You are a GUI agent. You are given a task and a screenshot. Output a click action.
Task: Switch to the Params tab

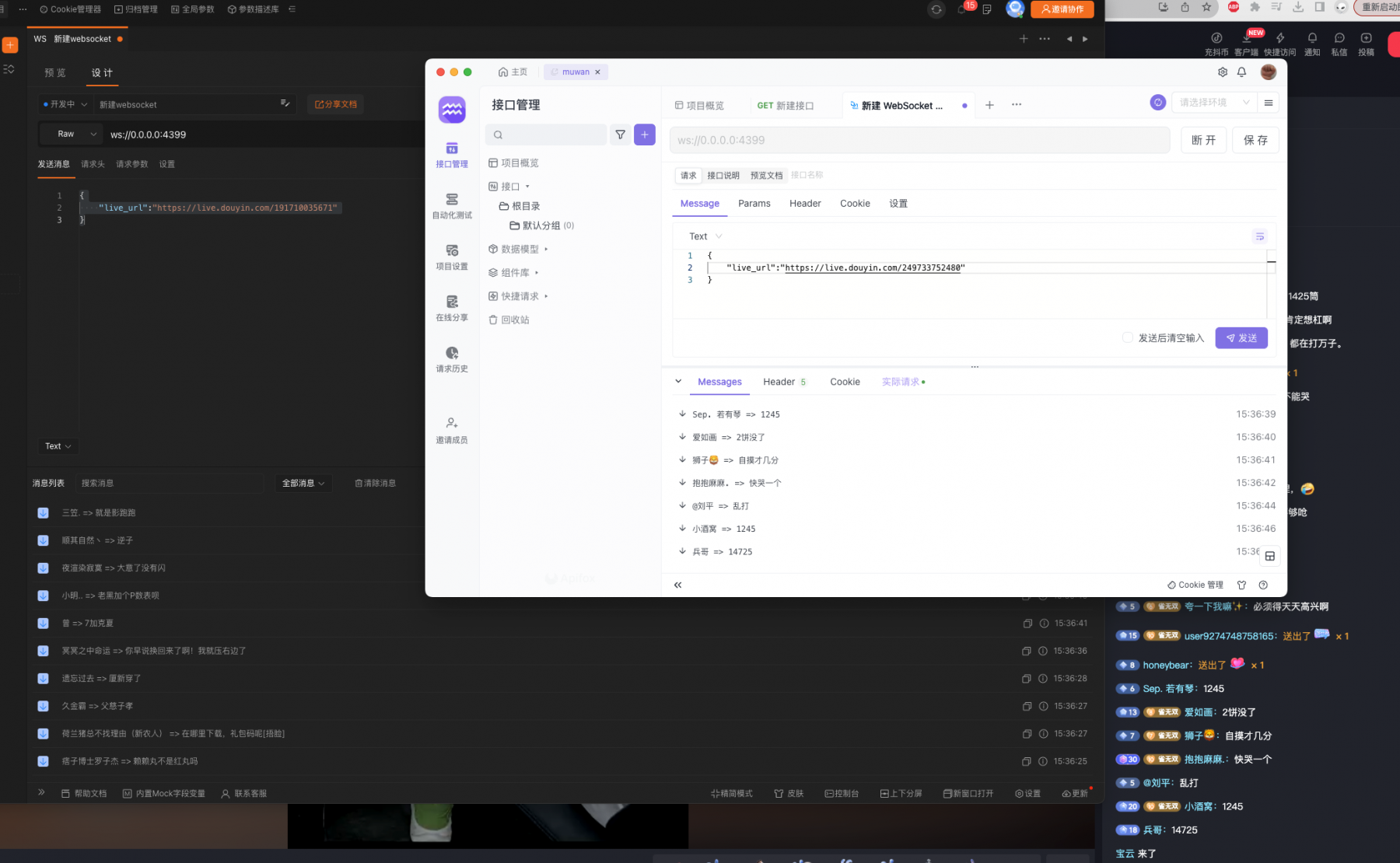[754, 204]
